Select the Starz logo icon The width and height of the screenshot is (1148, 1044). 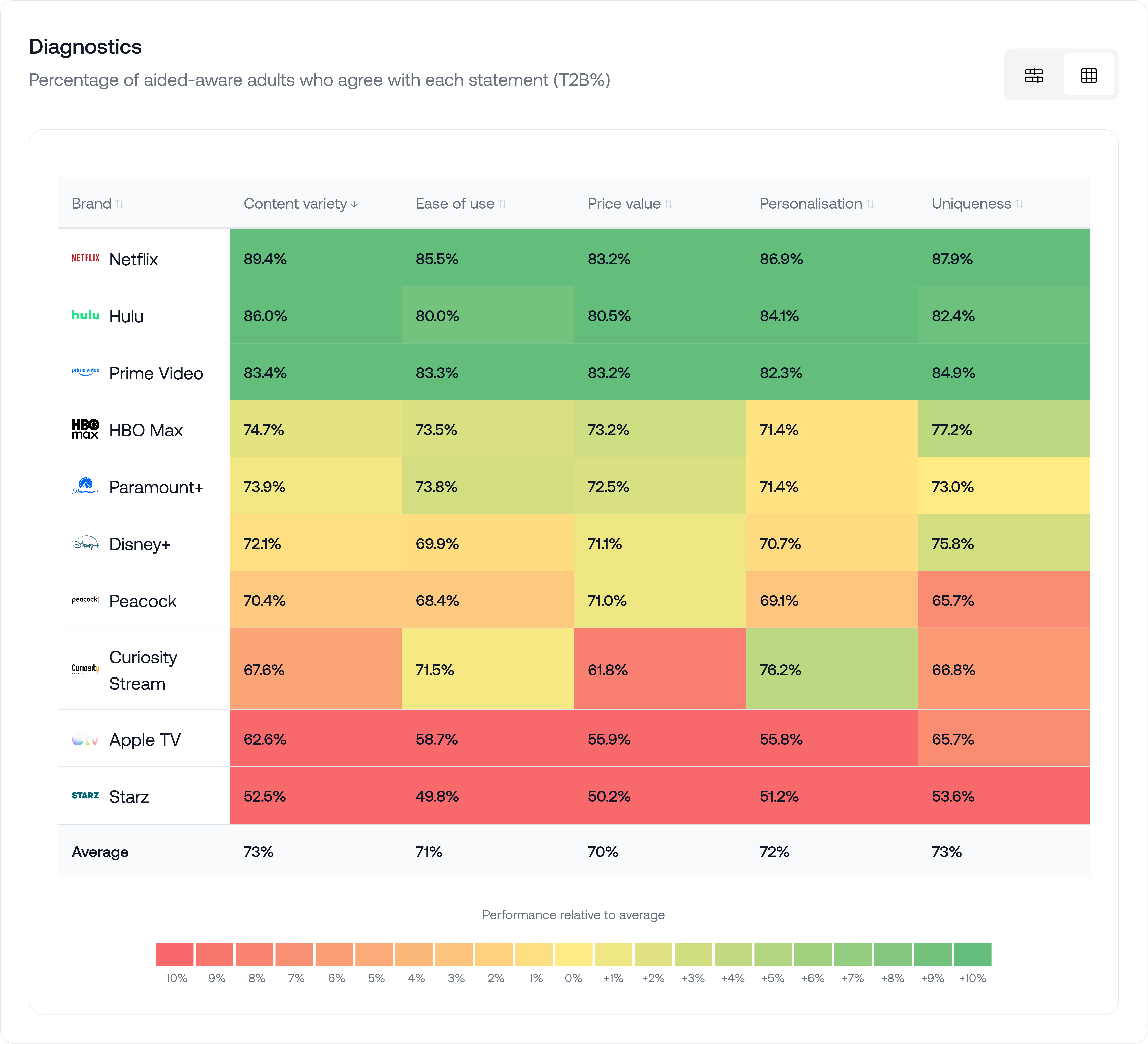click(x=85, y=796)
